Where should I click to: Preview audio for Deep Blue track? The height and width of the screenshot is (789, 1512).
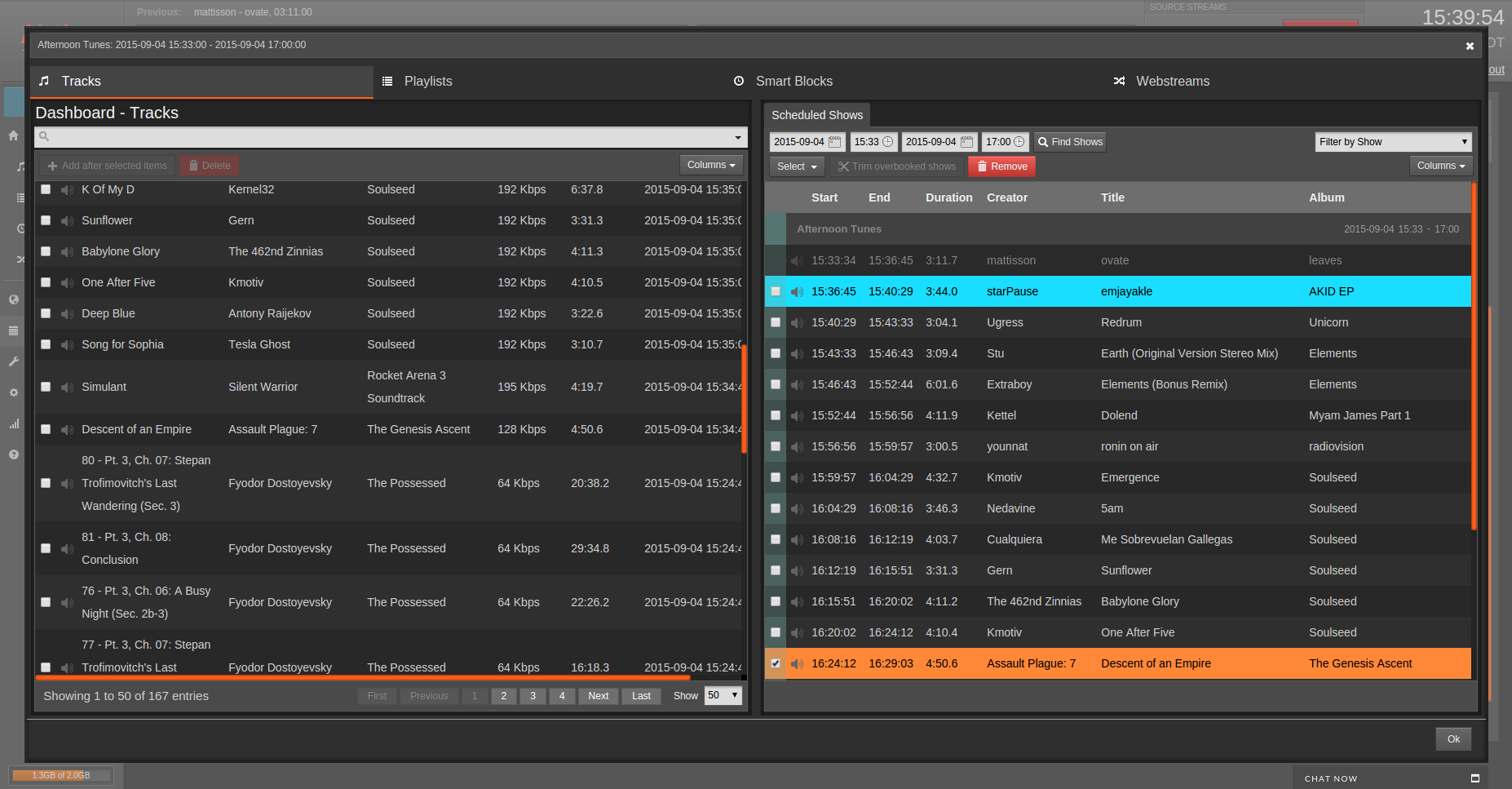[67, 314]
